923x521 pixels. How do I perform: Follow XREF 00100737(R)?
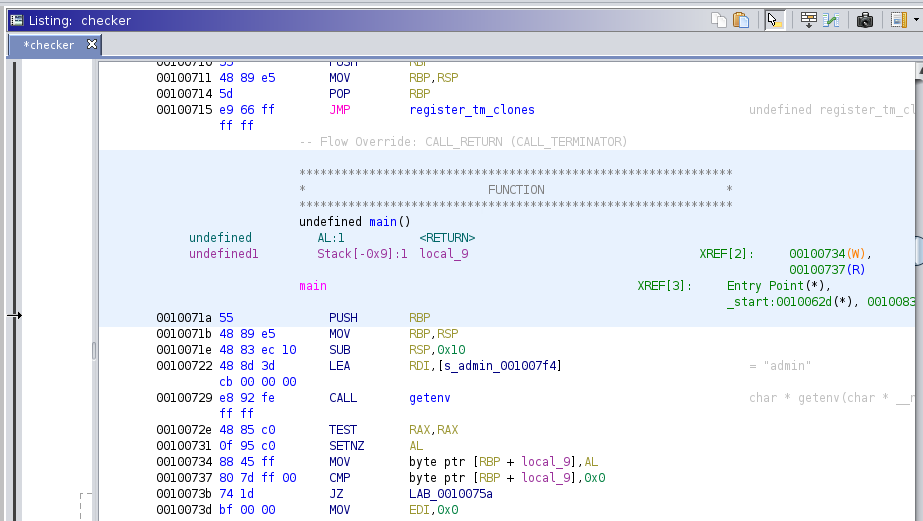826,270
